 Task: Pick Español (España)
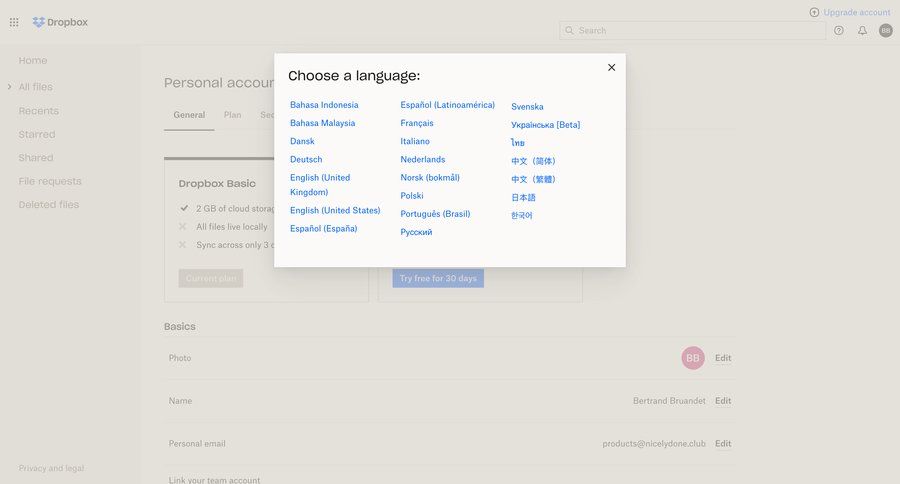[323, 229]
